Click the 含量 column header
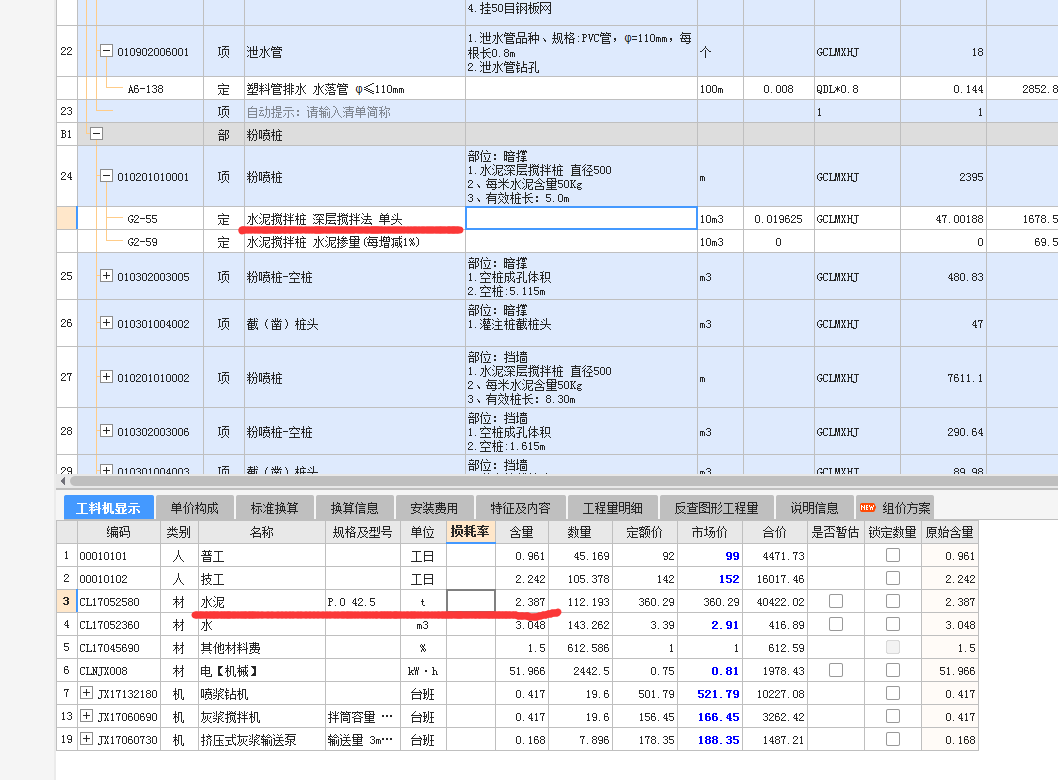This screenshot has width=1058, height=780. (x=522, y=532)
